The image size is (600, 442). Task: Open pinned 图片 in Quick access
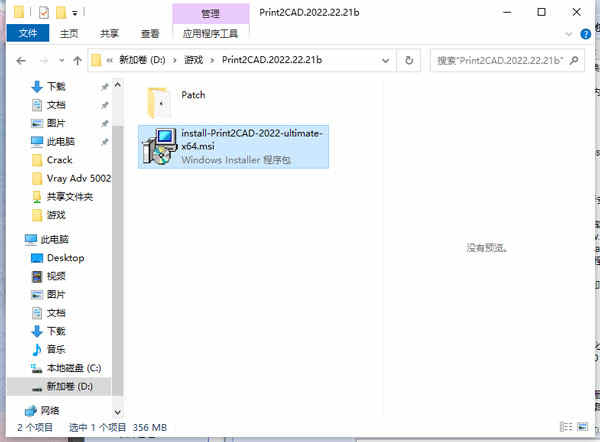(x=57, y=123)
